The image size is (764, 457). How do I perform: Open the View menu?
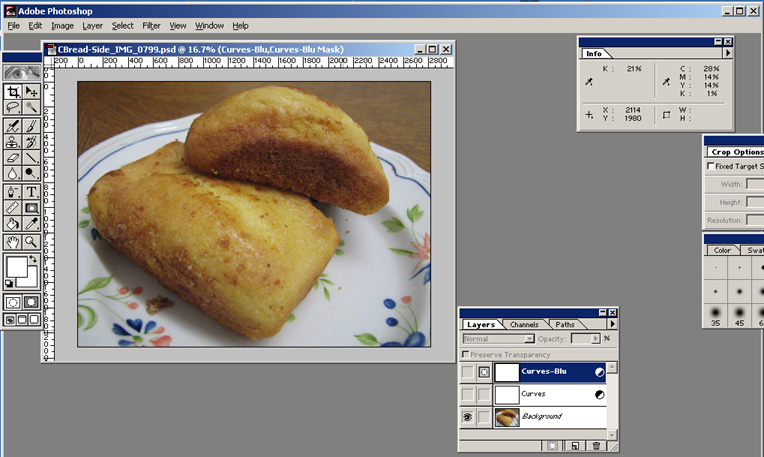178,26
